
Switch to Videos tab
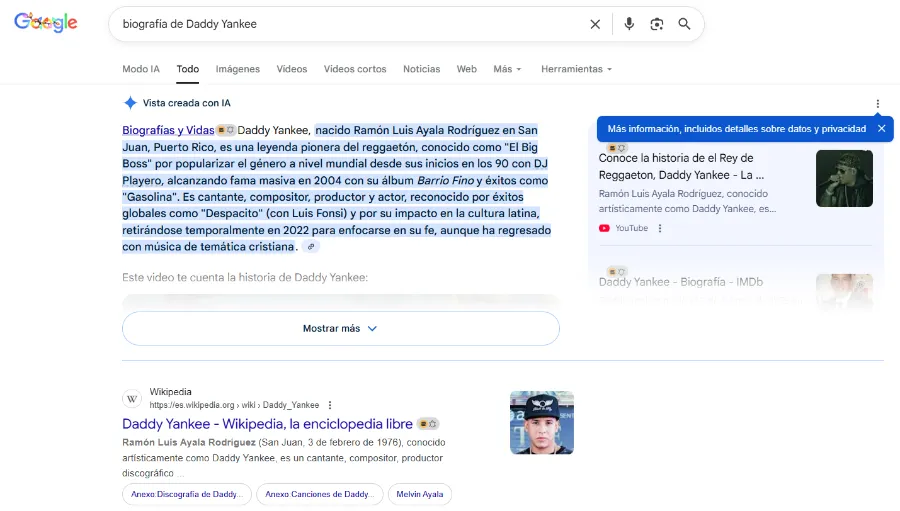292,69
